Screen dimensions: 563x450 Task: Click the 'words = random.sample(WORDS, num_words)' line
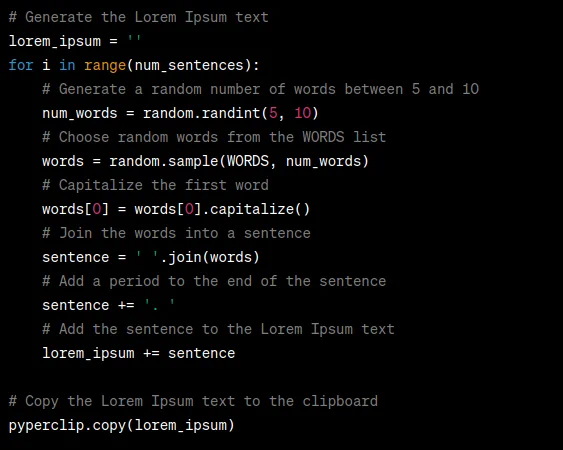tap(205, 161)
